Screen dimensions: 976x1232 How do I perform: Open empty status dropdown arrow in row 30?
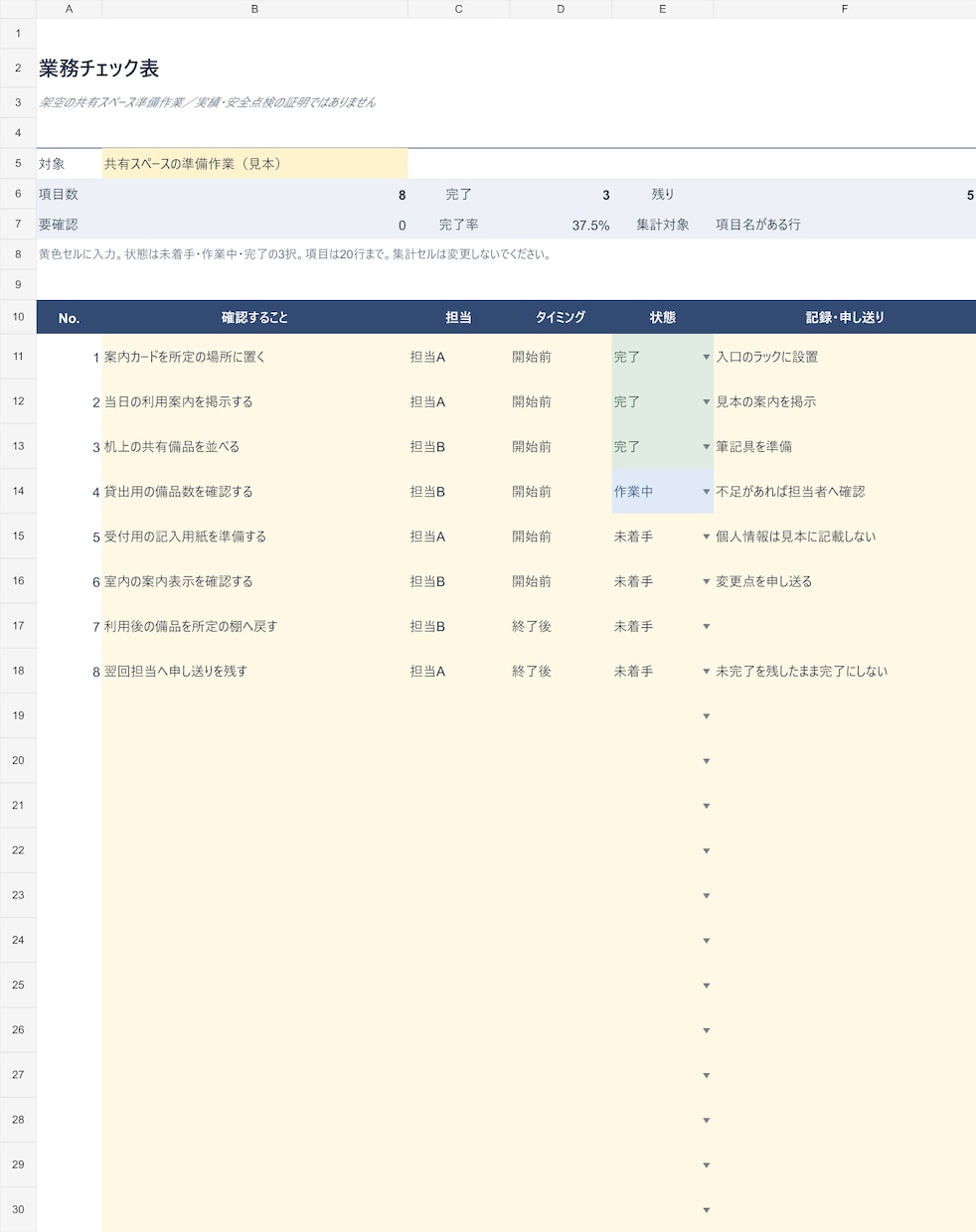tap(707, 1210)
